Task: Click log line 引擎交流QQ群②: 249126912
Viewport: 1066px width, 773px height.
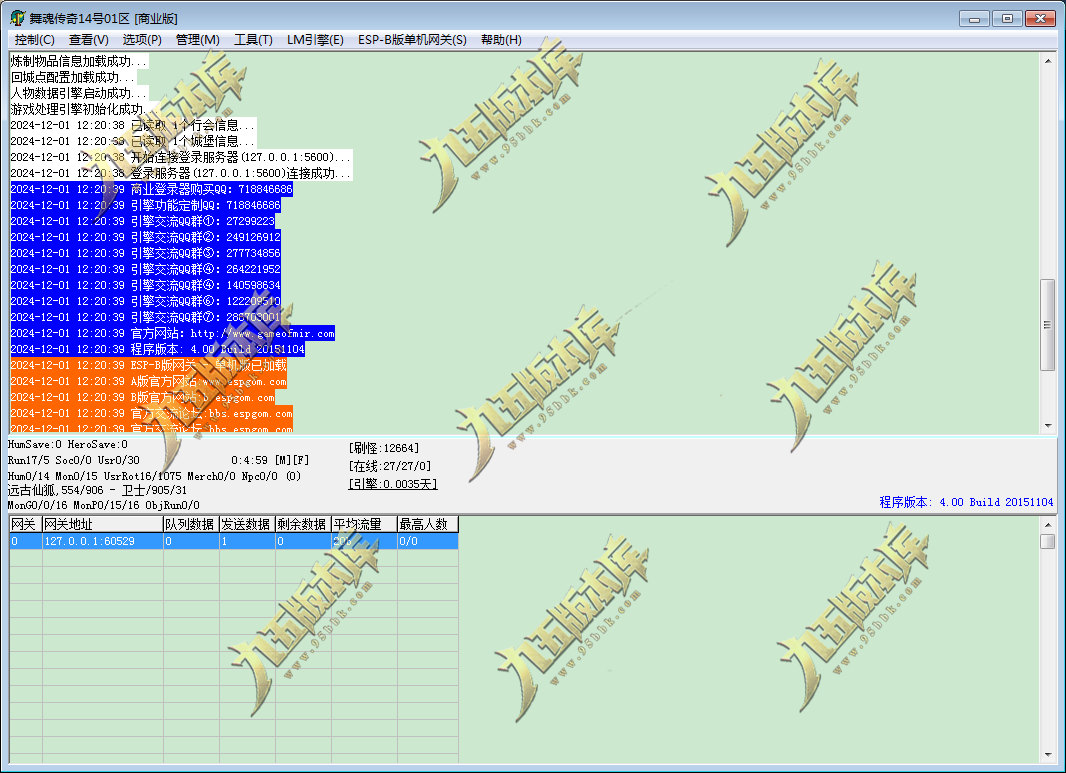Action: click(x=145, y=237)
